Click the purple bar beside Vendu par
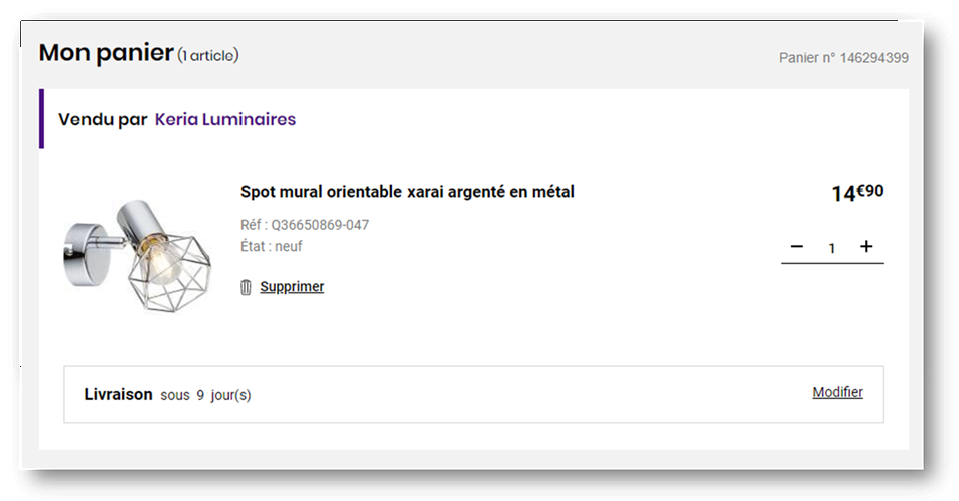959x501 pixels. point(41,119)
